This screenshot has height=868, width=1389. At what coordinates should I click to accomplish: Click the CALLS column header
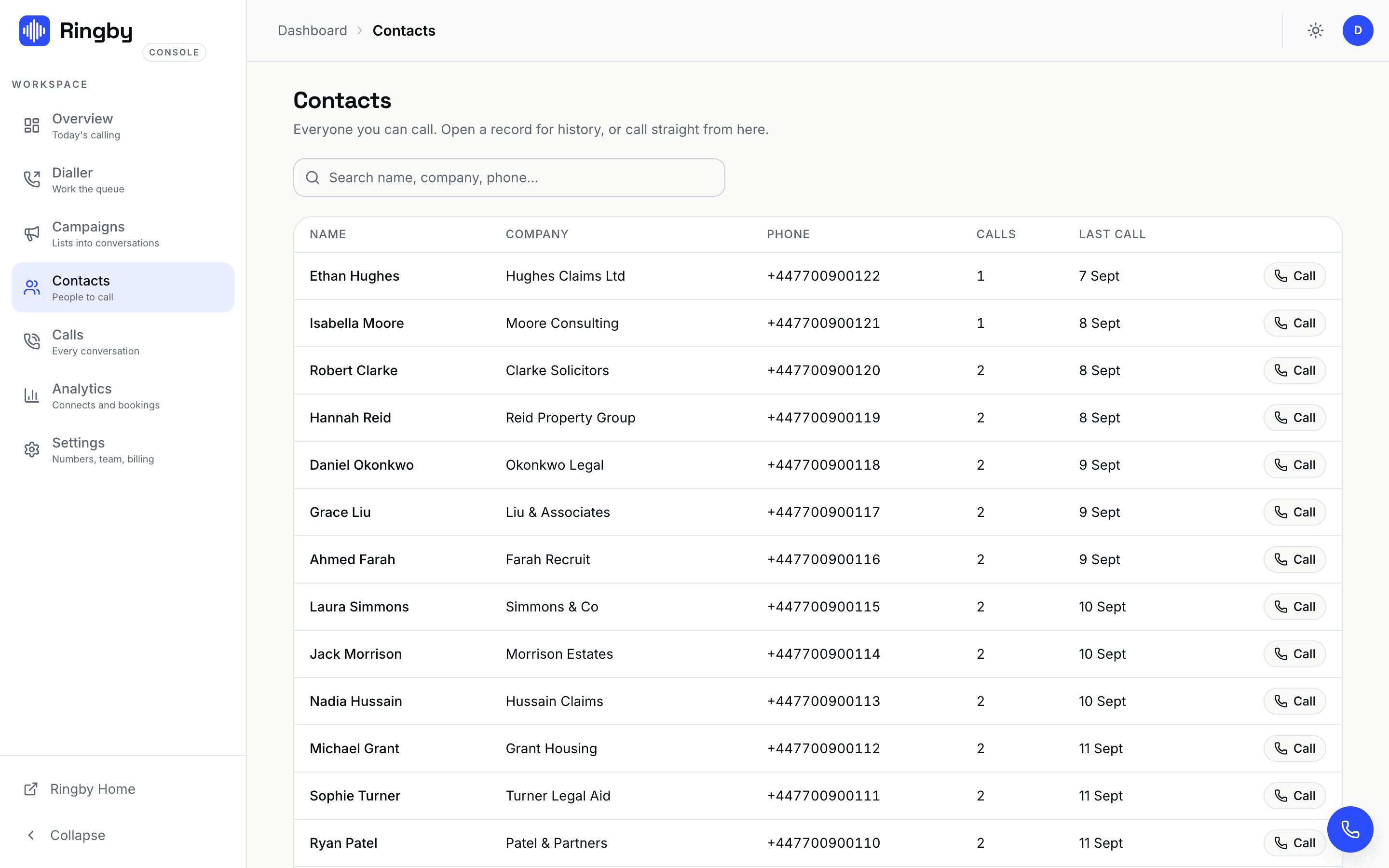coord(996,234)
